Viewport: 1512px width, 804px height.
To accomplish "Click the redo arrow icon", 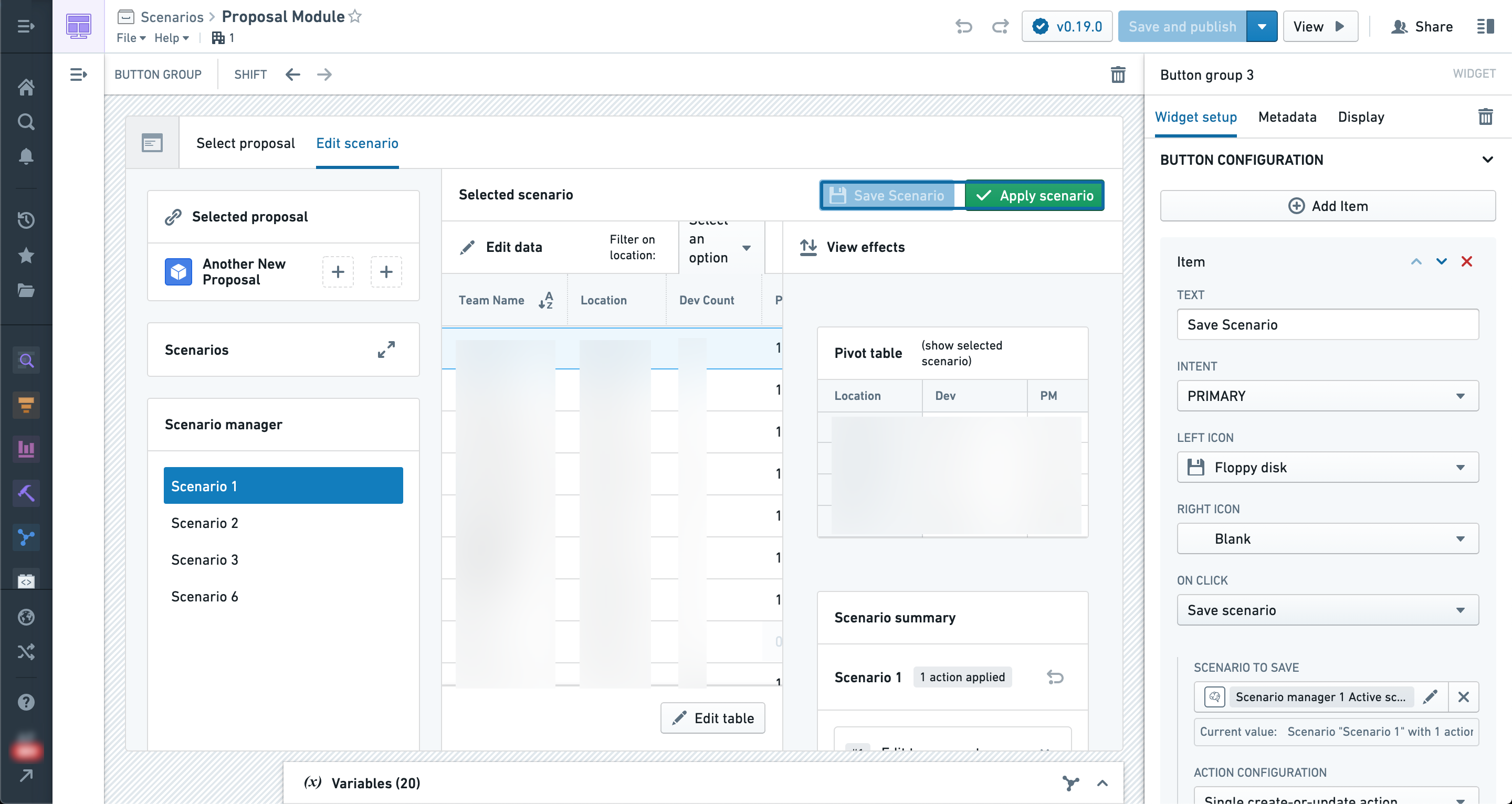I will pos(999,26).
